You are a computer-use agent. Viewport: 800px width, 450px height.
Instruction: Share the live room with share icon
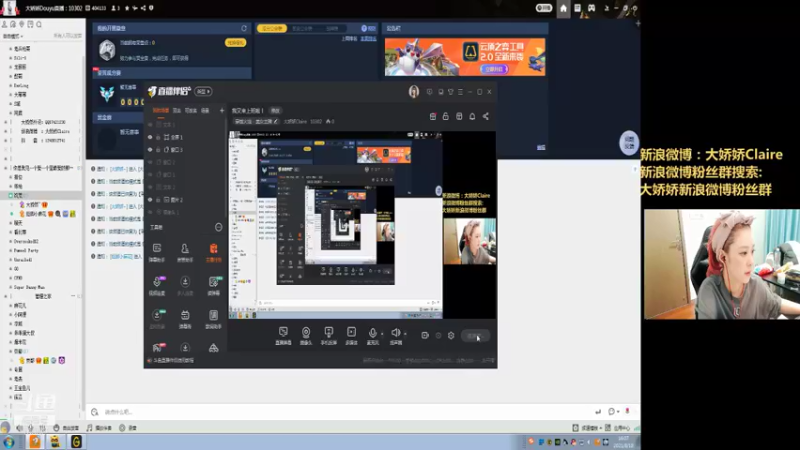pyautogui.click(x=486, y=117)
